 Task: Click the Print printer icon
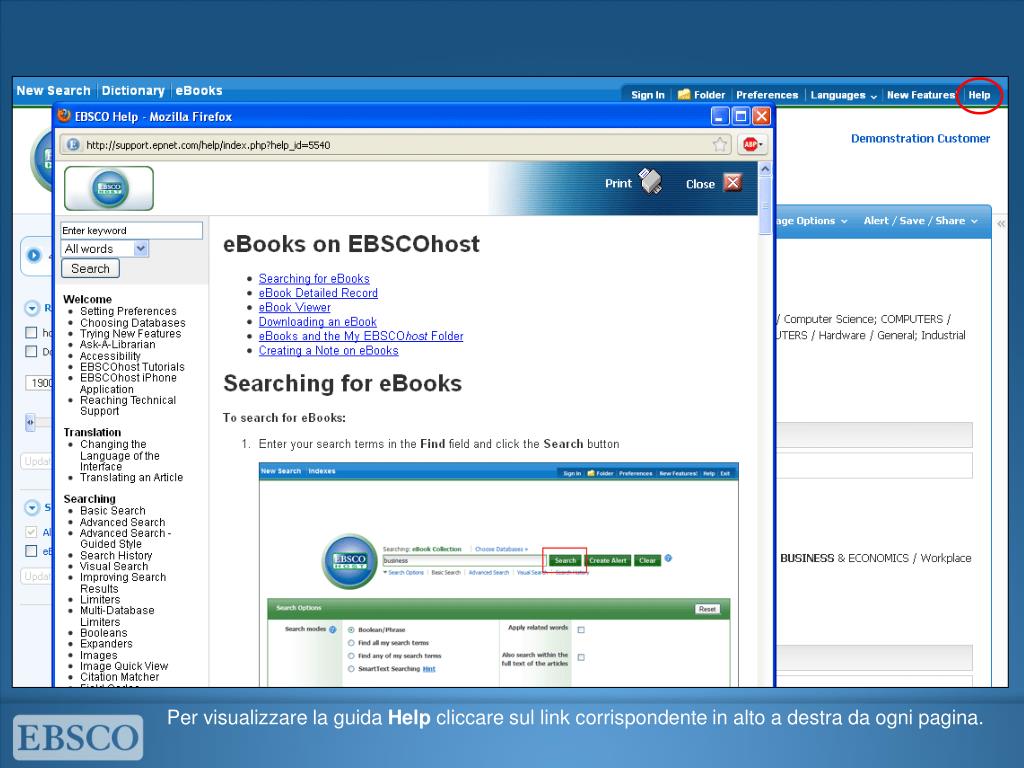tap(650, 182)
